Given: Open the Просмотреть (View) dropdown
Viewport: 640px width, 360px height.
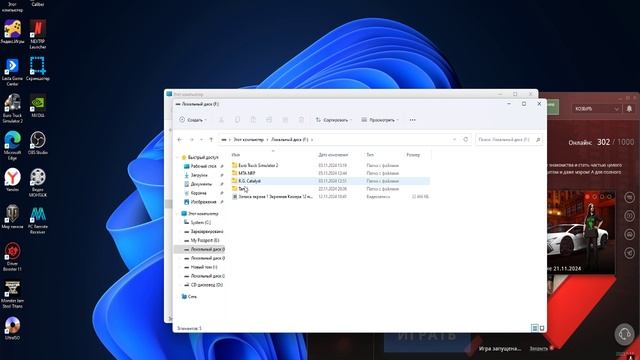Looking at the screenshot, I should pyautogui.click(x=380, y=120).
